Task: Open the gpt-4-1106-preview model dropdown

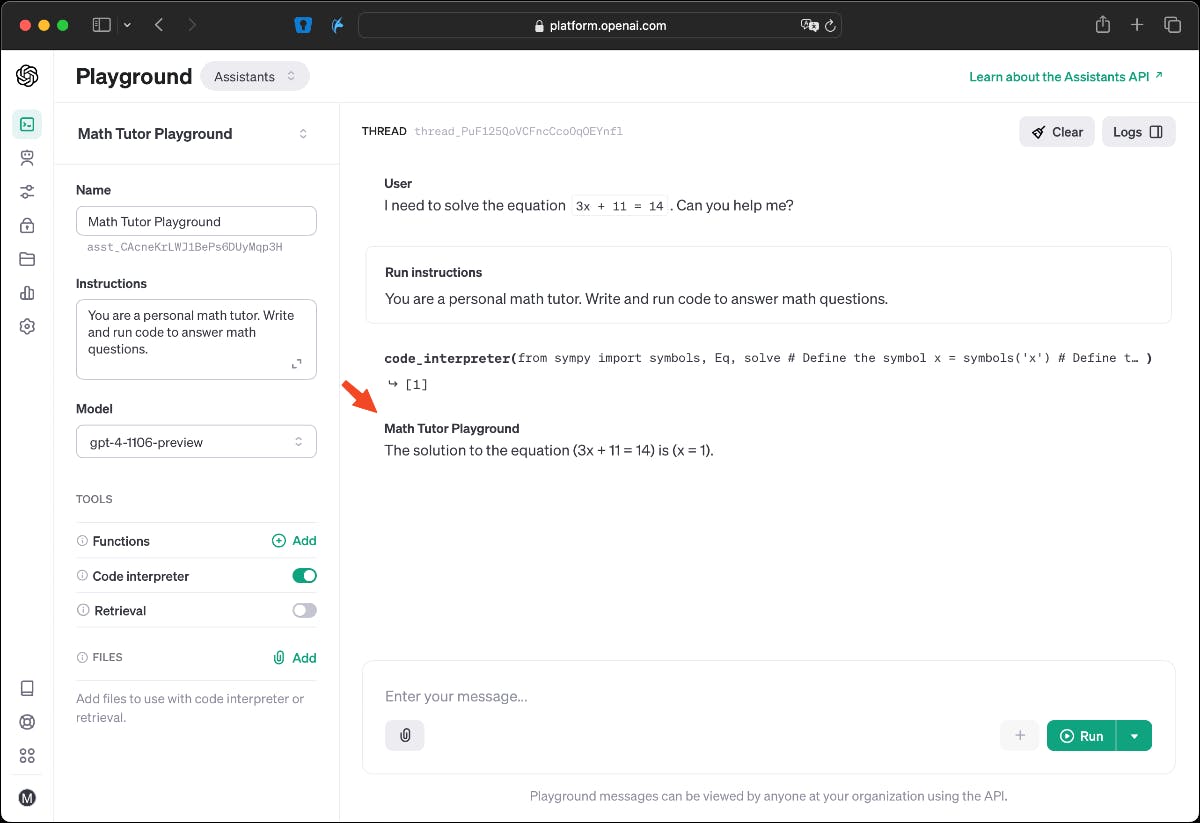Action: coord(196,442)
